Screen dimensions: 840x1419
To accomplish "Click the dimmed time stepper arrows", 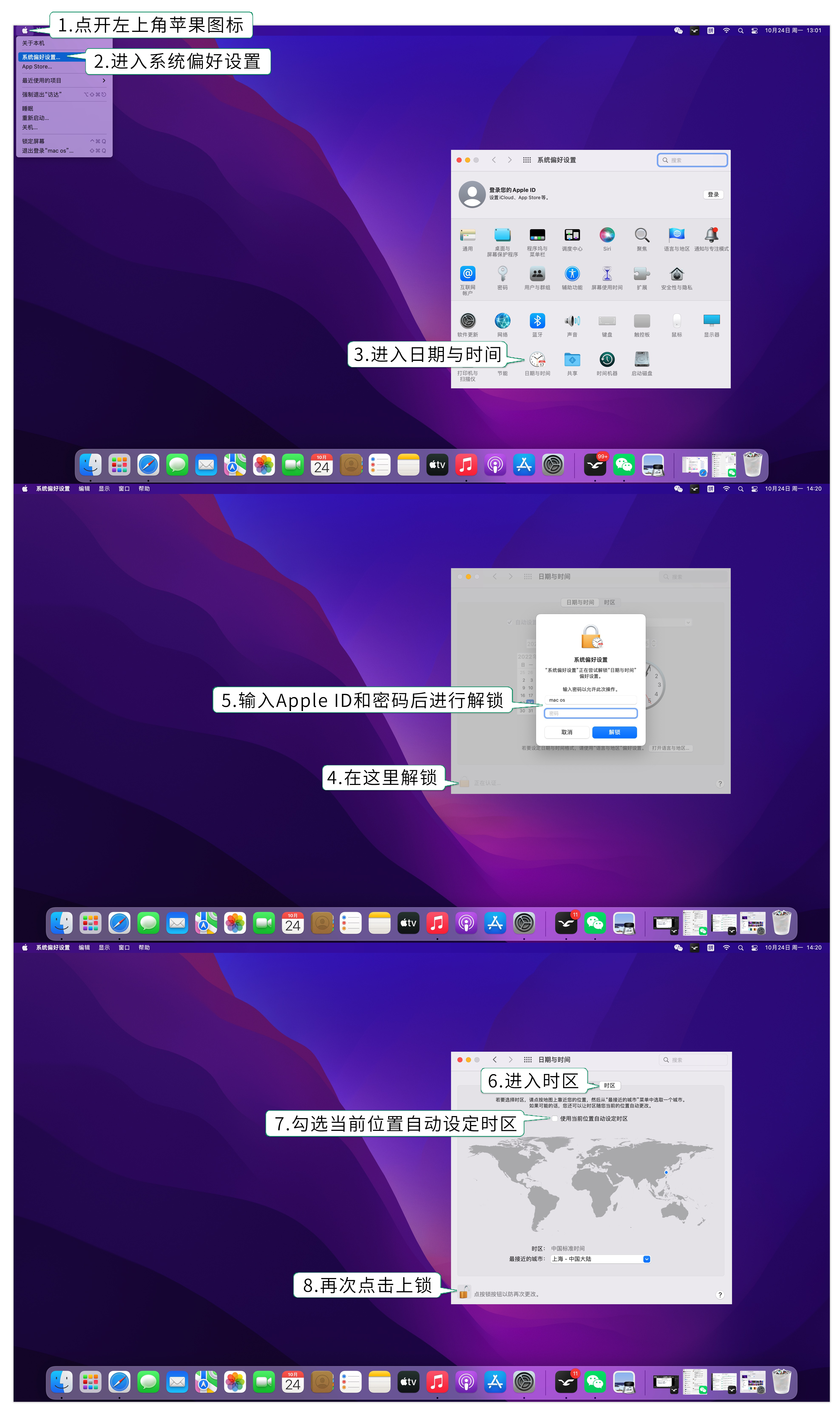I will (x=654, y=644).
